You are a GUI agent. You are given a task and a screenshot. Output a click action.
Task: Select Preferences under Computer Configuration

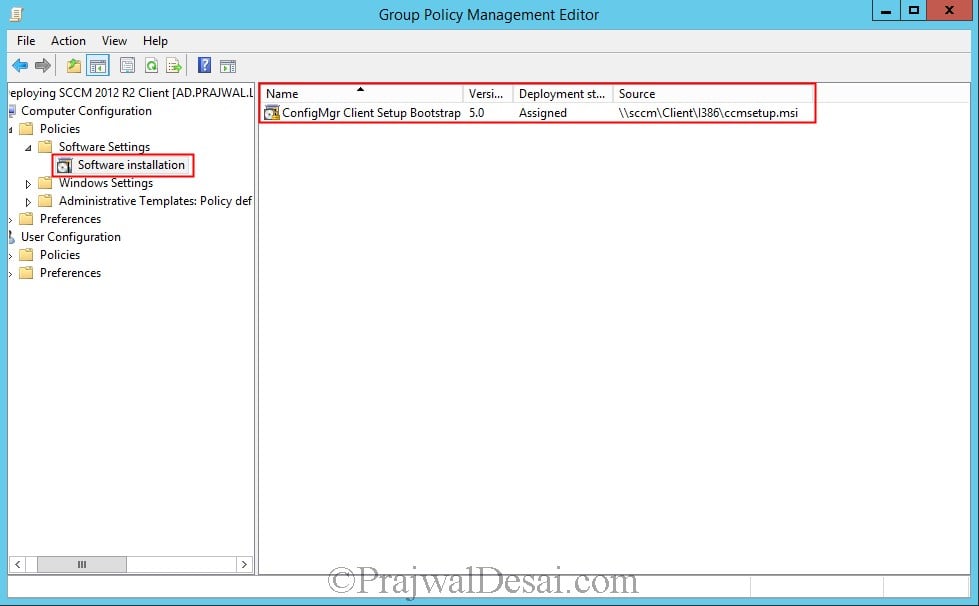pos(71,218)
